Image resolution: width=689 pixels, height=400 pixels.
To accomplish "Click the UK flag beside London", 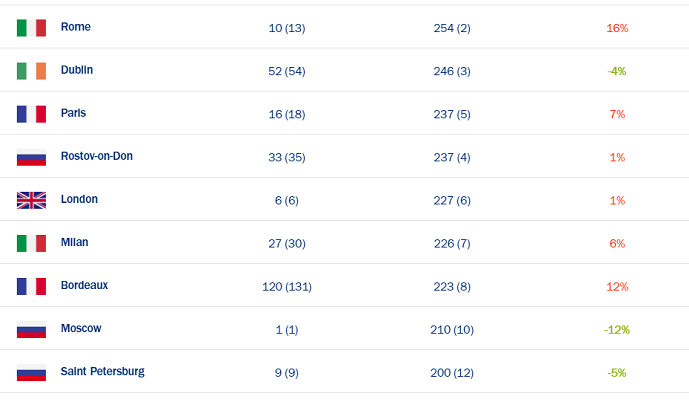I will [31, 200].
